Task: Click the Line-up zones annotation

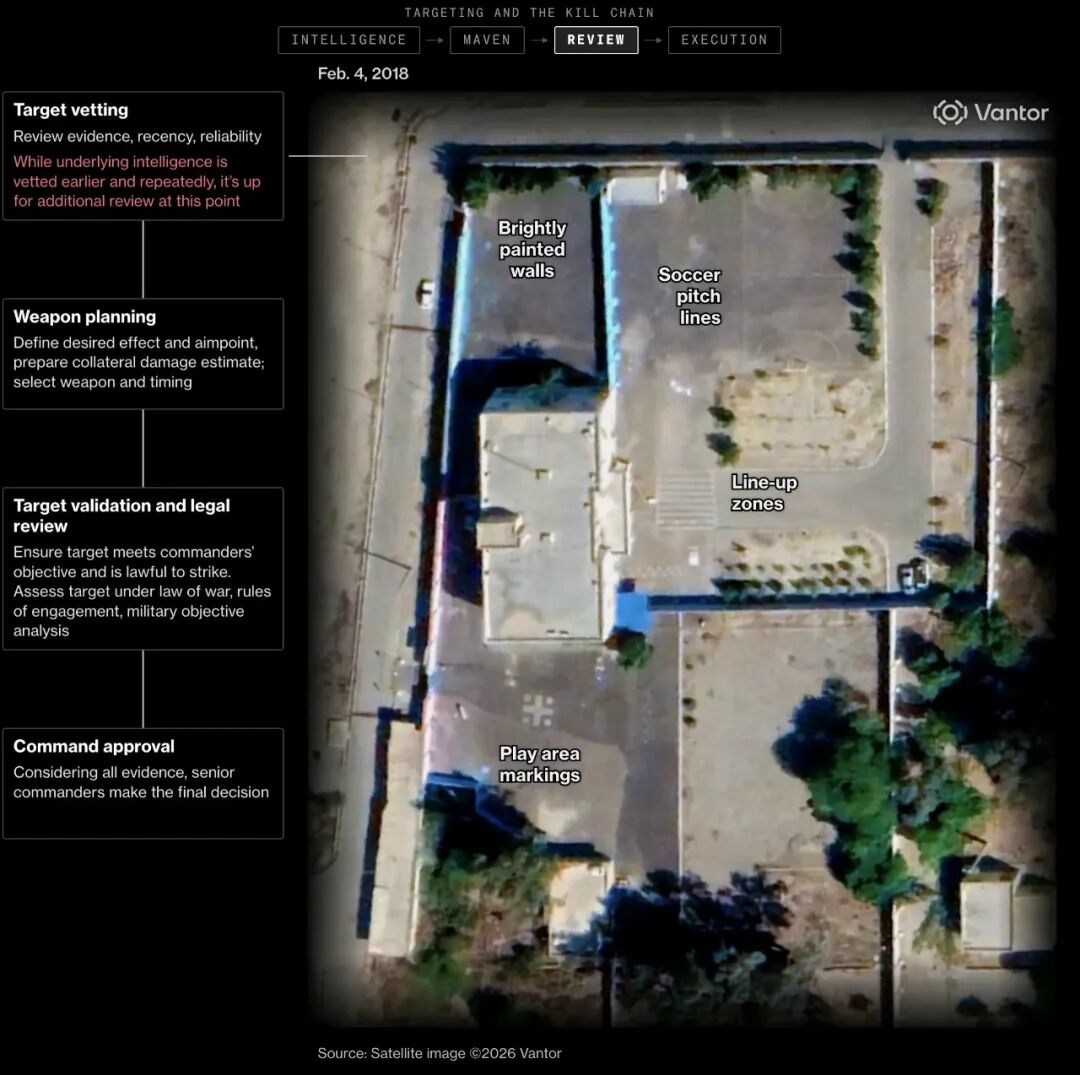Action: tap(763, 493)
